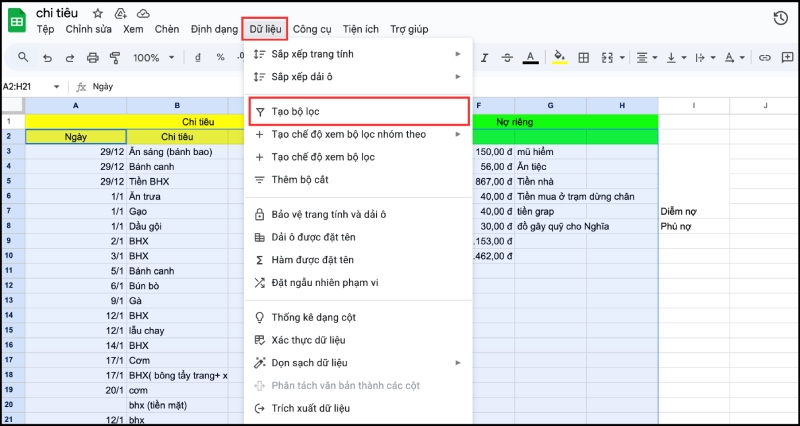The width and height of the screenshot is (800, 426).
Task: Open the zoom 100% dropdown
Action: point(154,58)
